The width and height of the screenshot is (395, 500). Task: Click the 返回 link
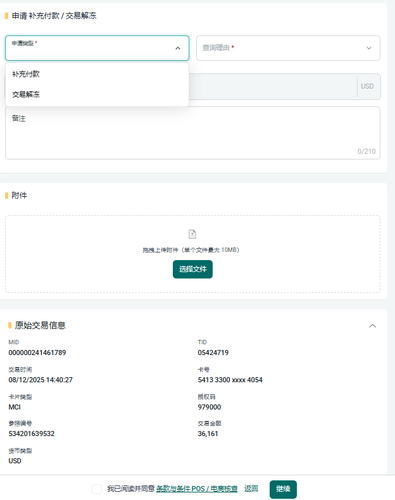click(251, 488)
